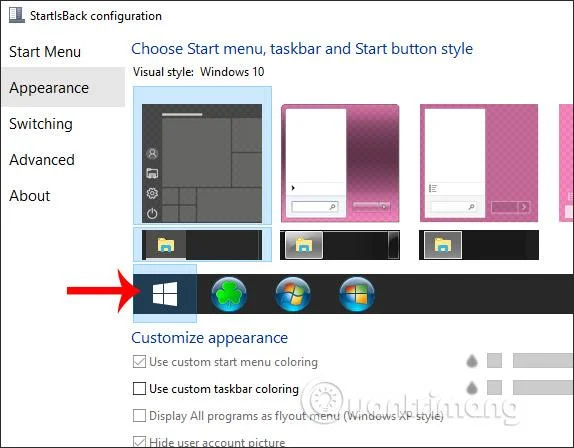Choose the green clover Start button orb
Image resolution: width=574 pixels, height=448 pixels.
[229, 294]
